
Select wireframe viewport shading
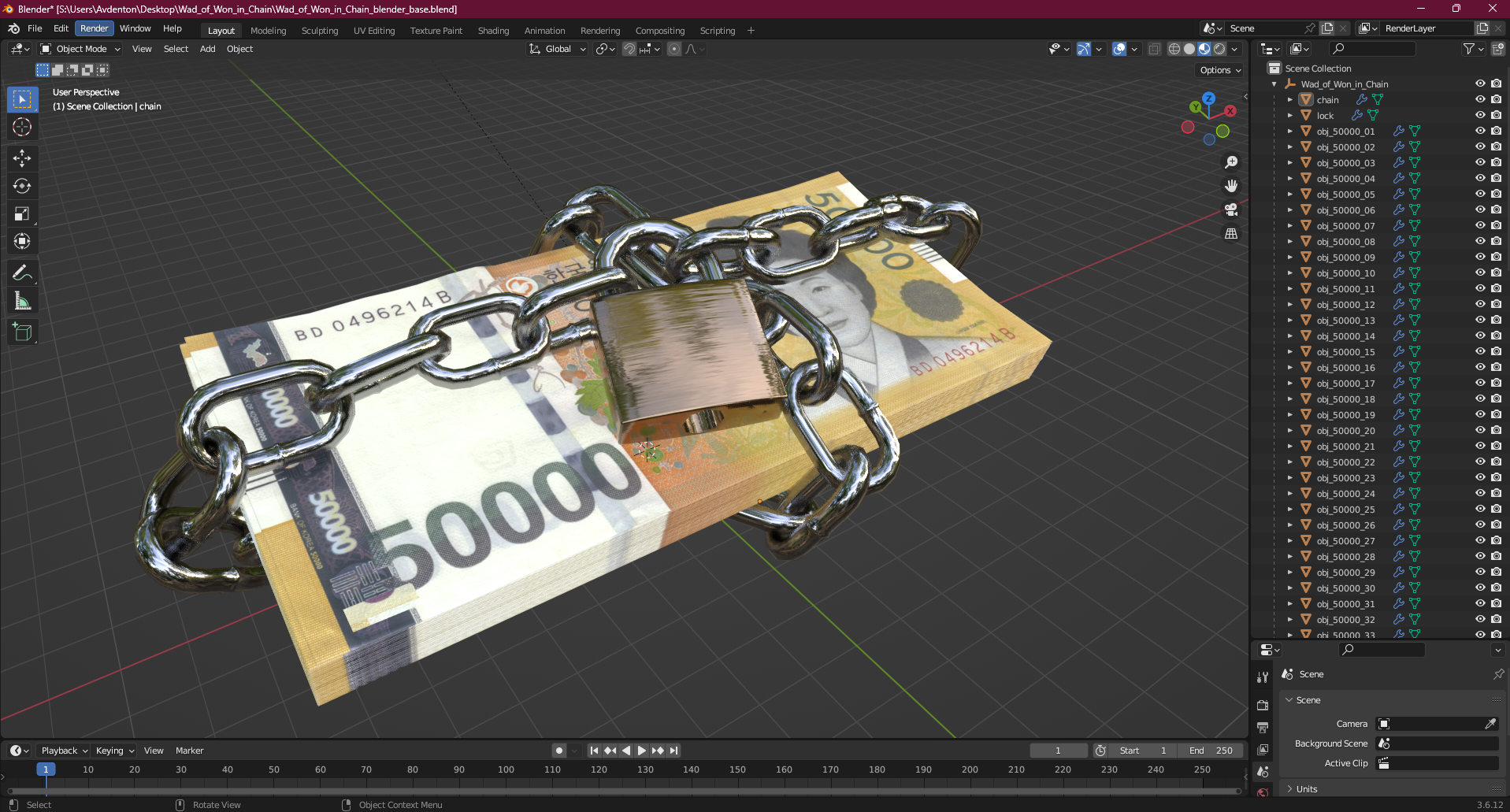[x=1174, y=49]
